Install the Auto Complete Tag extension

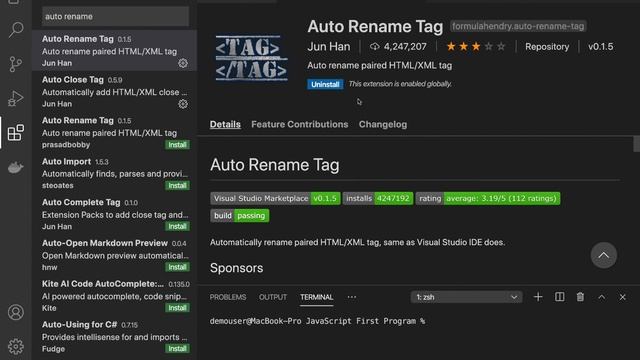(x=177, y=227)
